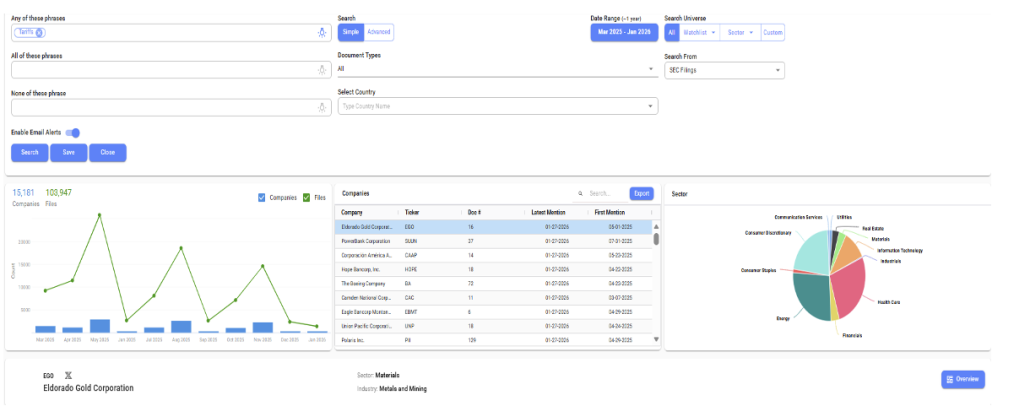Remove the Tariffs phrase chip
This screenshot has height=417, width=1030.
click(39, 33)
